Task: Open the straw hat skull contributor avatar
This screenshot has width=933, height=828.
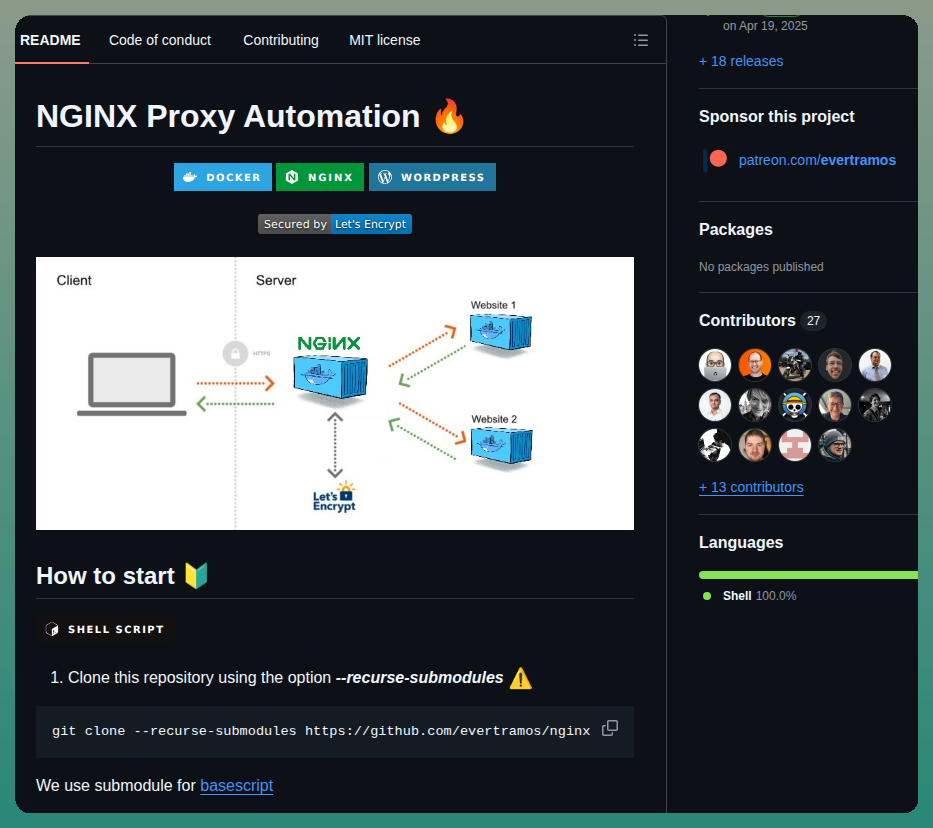Action: 795,405
